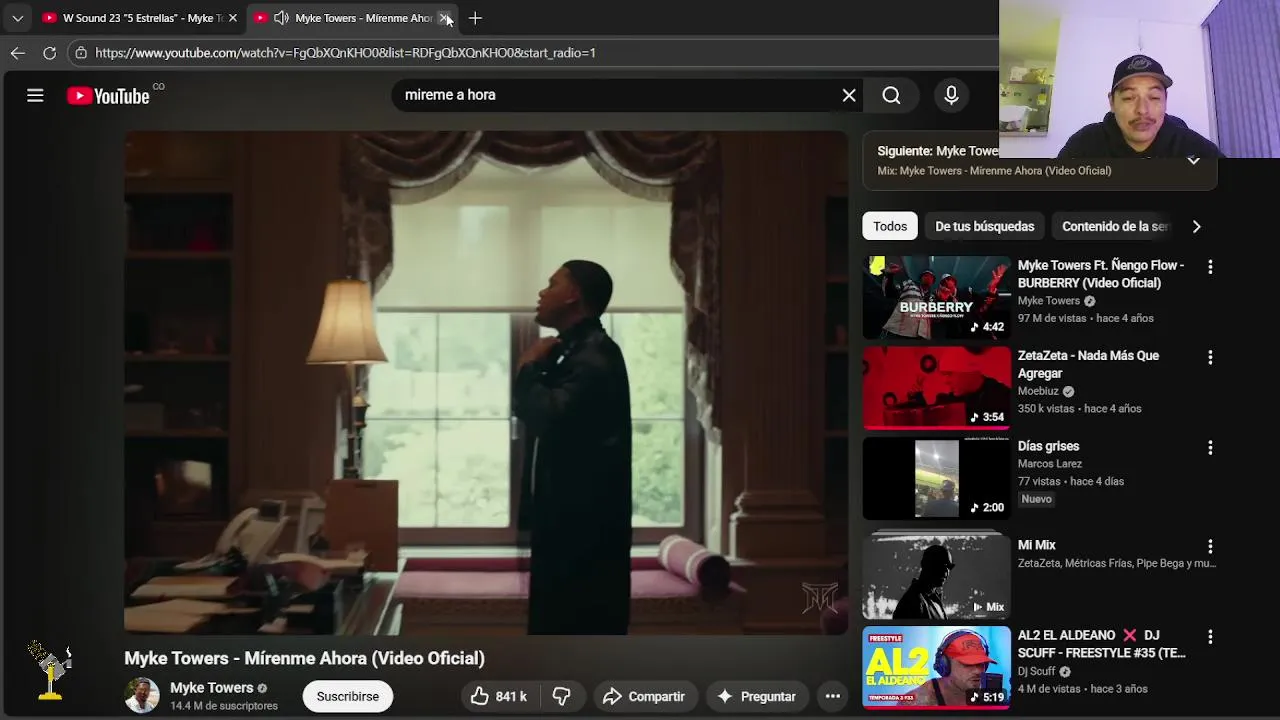Show more filter chips arrow
The height and width of the screenshot is (720, 1280).
point(1196,226)
